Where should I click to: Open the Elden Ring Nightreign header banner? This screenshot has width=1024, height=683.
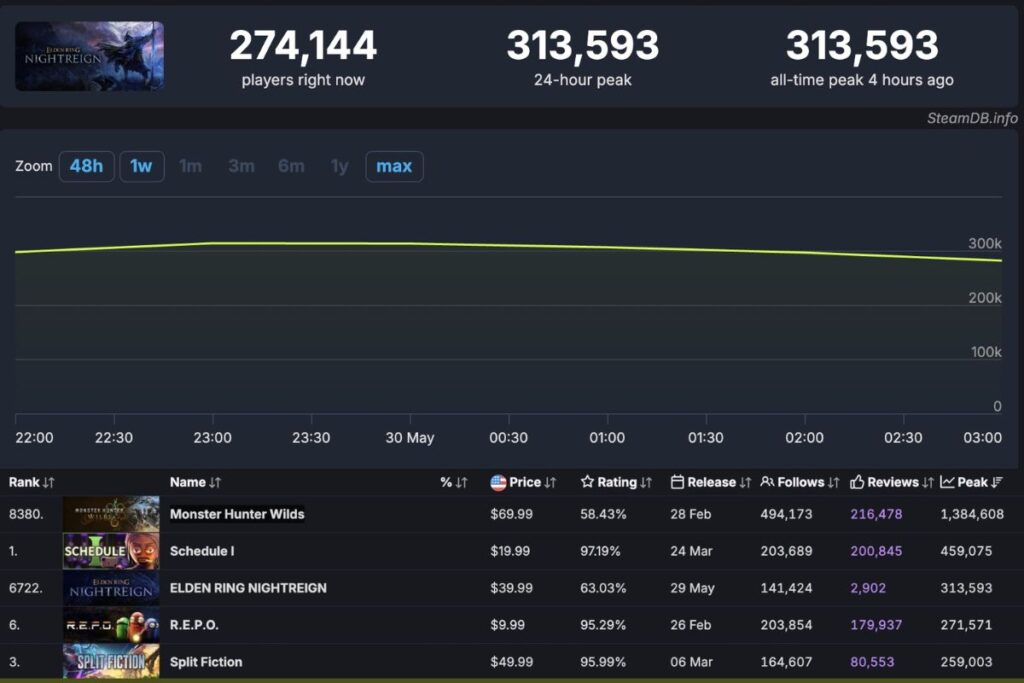(x=89, y=56)
